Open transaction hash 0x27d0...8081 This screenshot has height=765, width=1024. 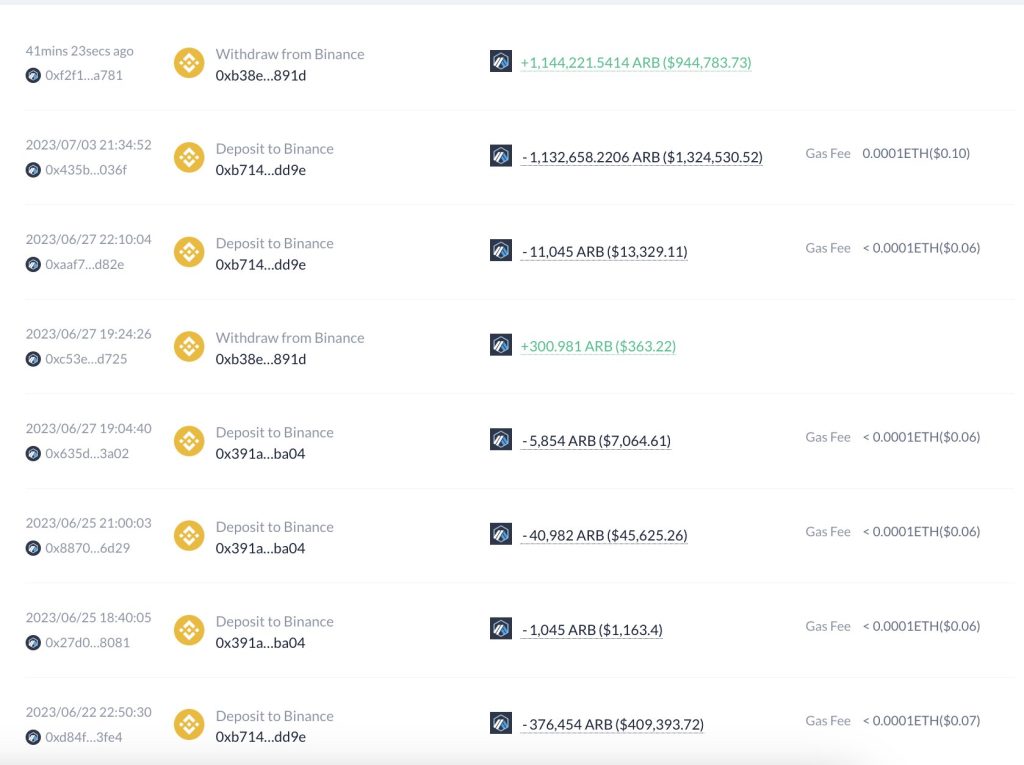pyautogui.click(x=88, y=642)
